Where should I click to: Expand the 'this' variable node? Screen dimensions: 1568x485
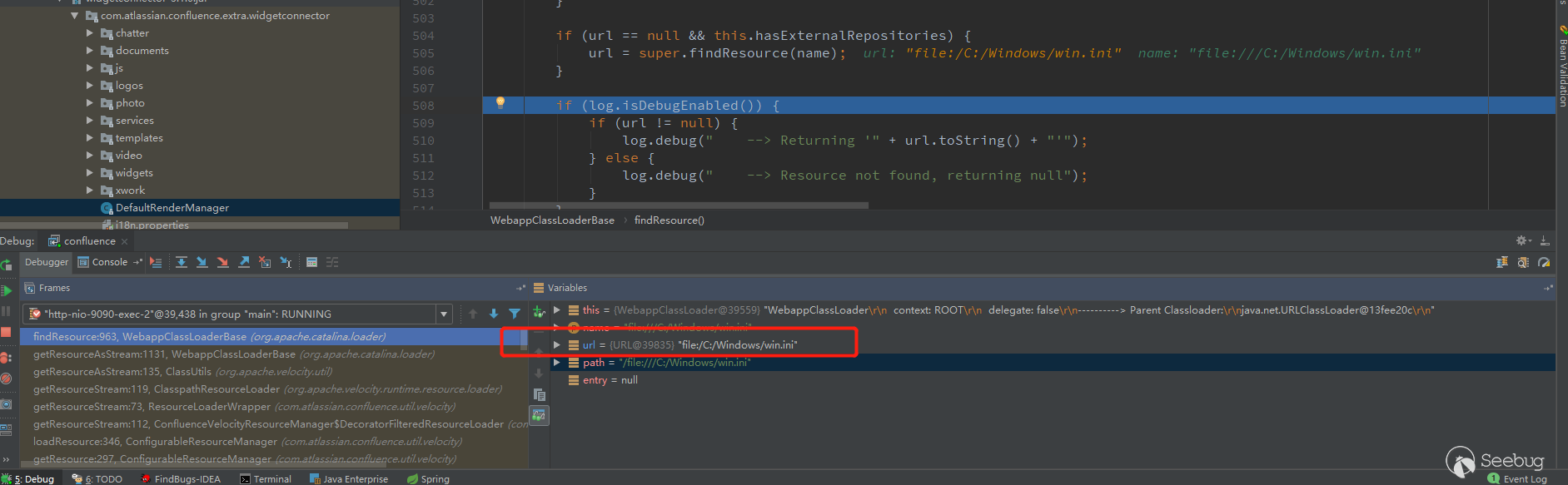(x=557, y=310)
